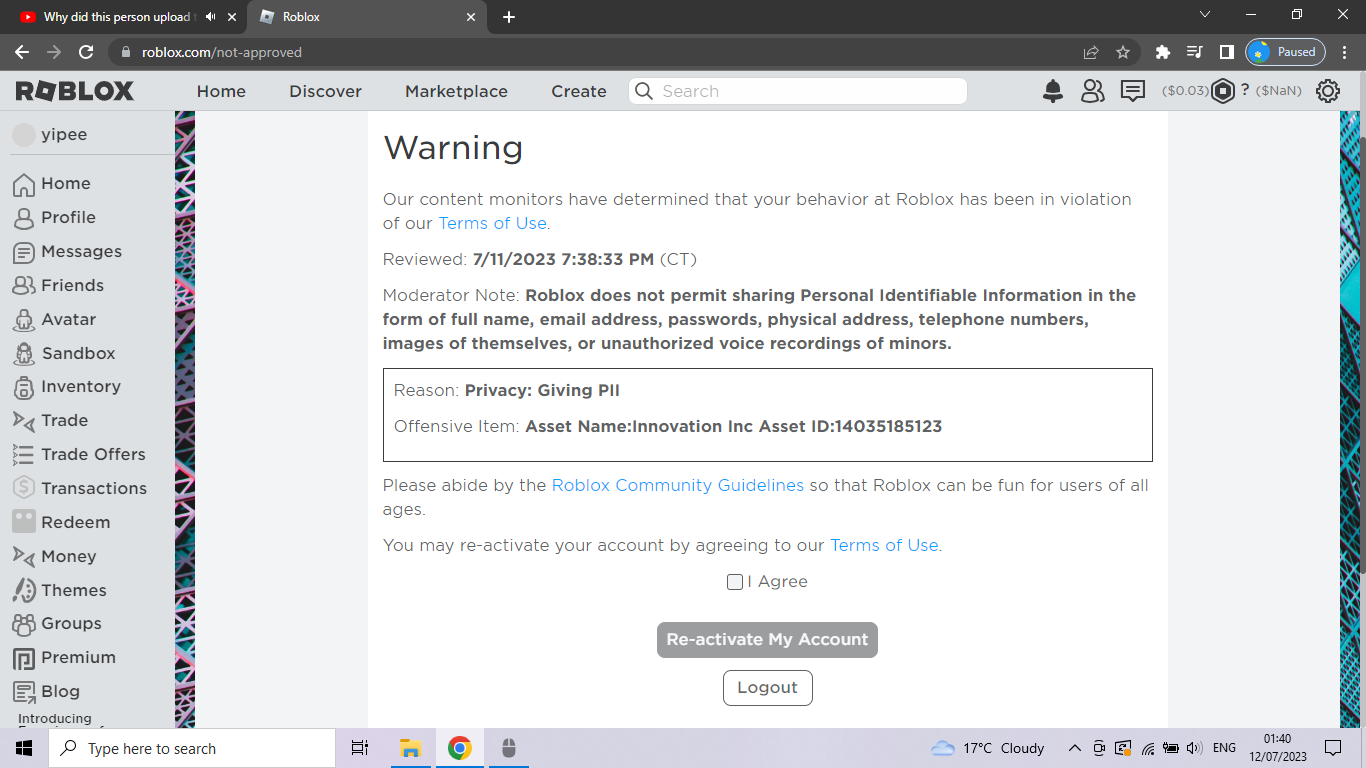1366x768 pixels.
Task: Open the Home icon in sidebar
Action: click(24, 184)
